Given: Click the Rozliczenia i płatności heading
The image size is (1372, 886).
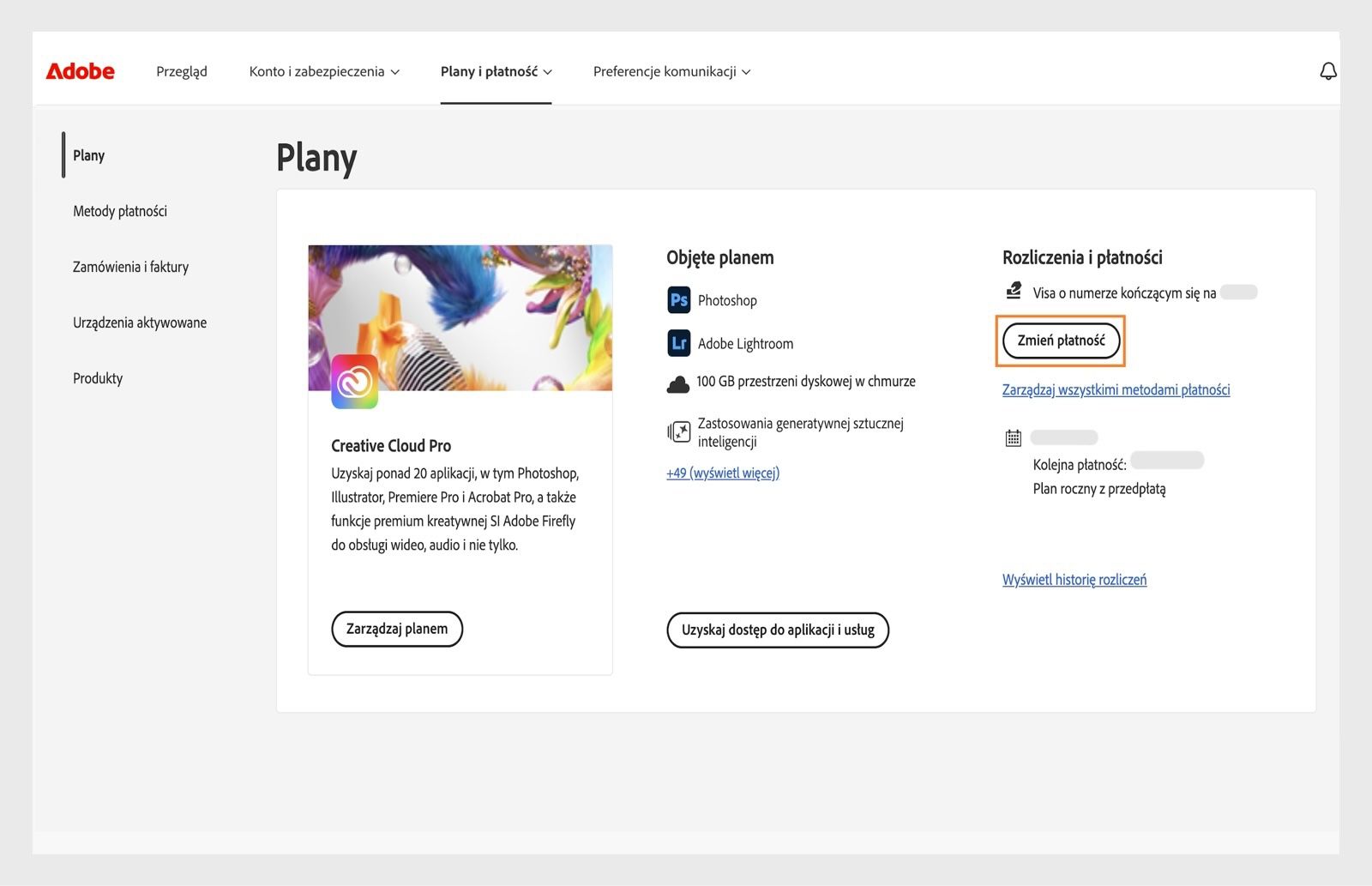Looking at the screenshot, I should [1082, 257].
